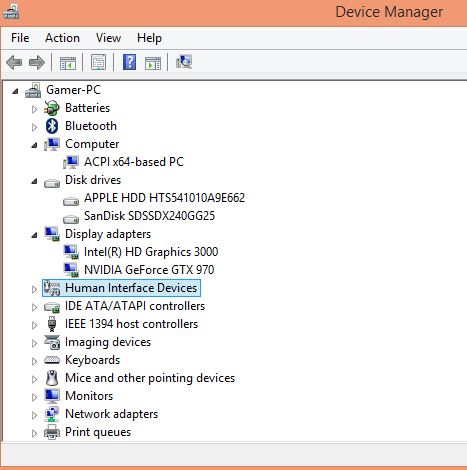Expand the Network adapters category

click(34, 415)
